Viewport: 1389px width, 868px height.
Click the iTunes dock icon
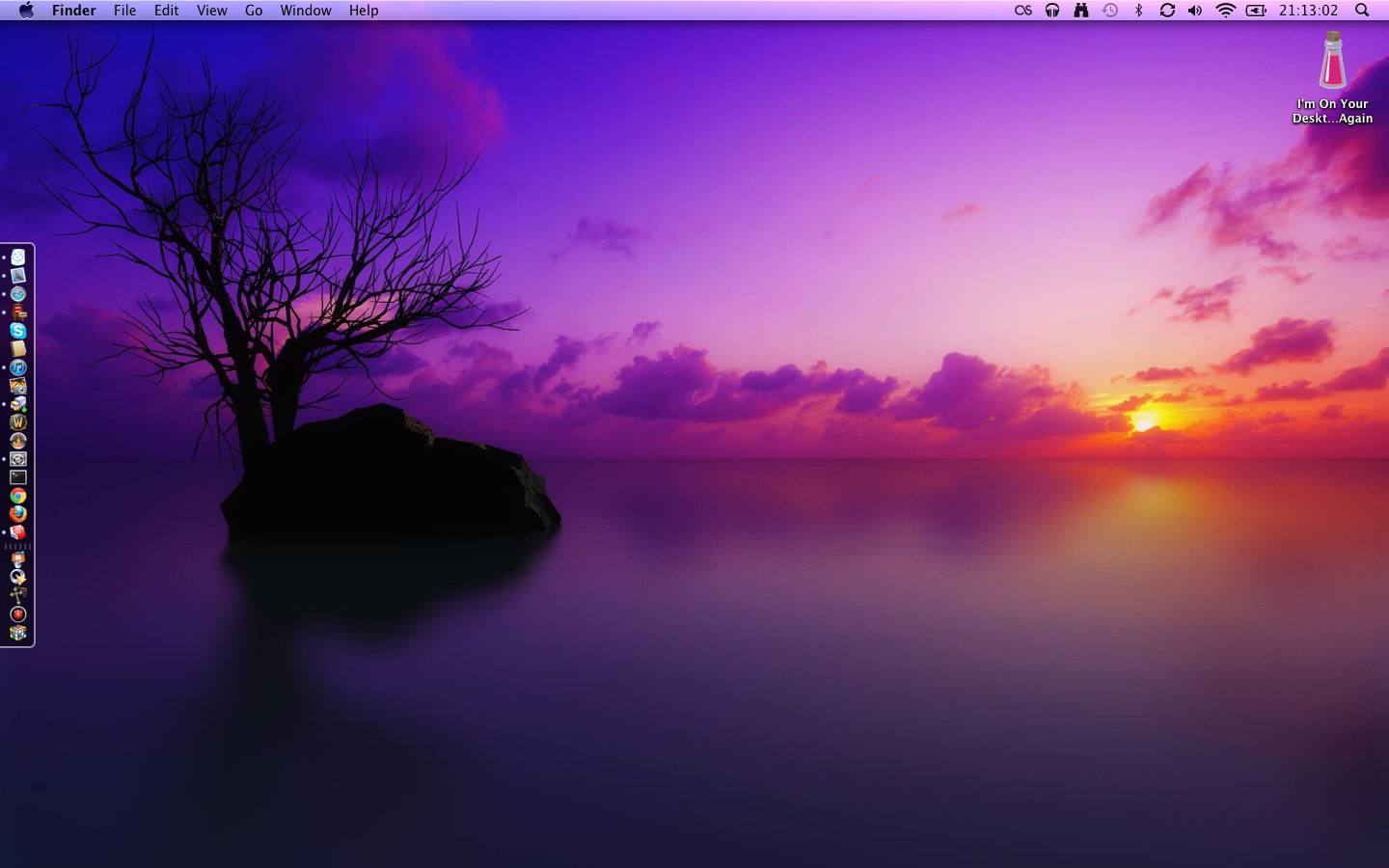(18, 367)
